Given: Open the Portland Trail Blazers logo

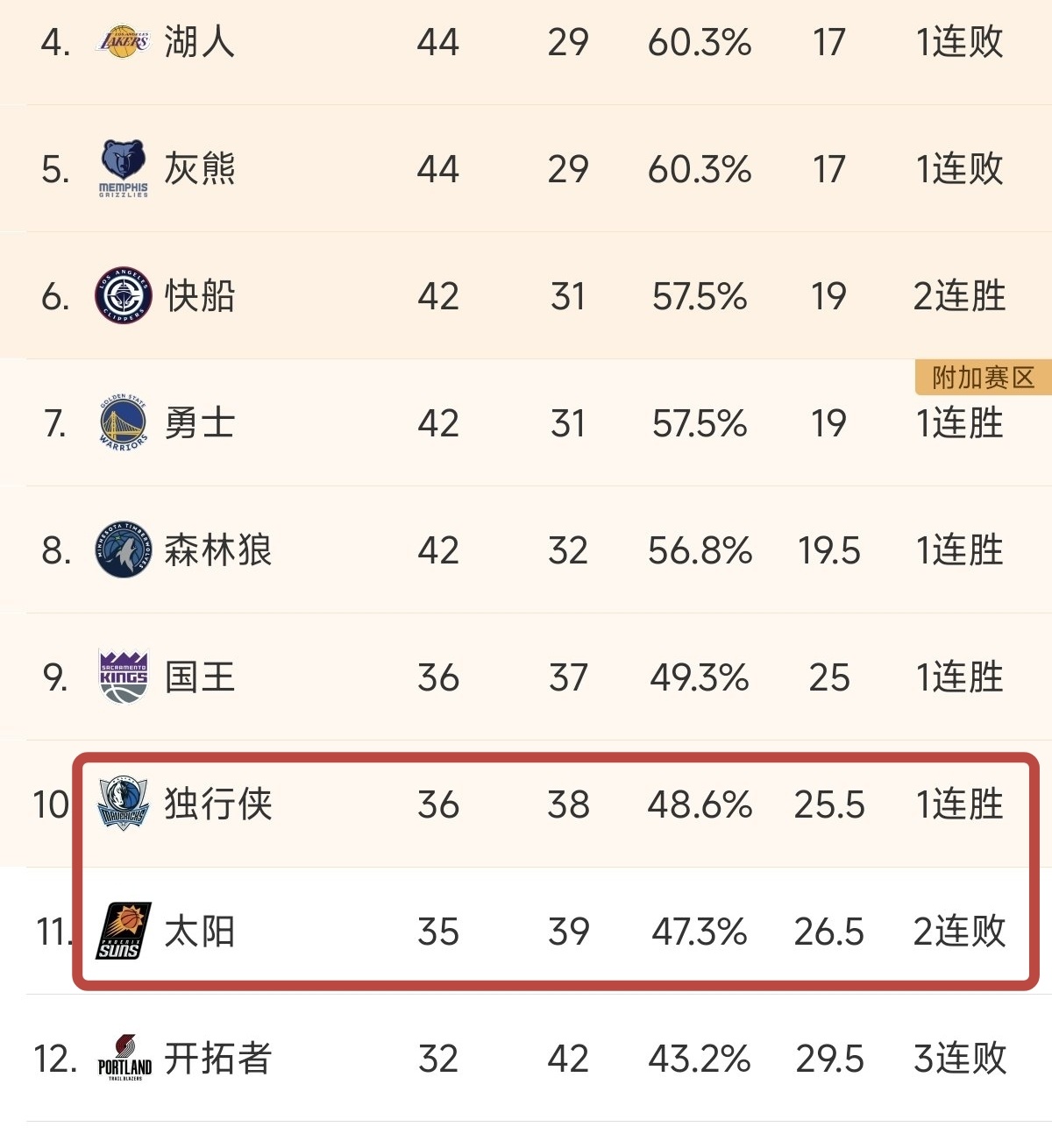Looking at the screenshot, I should (x=124, y=1058).
